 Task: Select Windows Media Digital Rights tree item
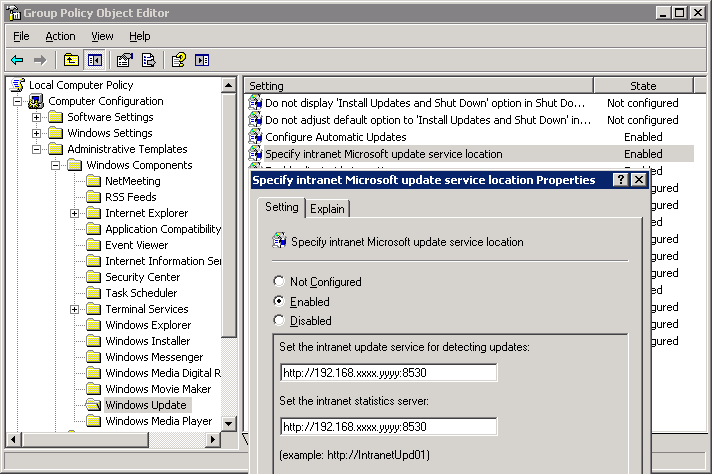click(163, 373)
